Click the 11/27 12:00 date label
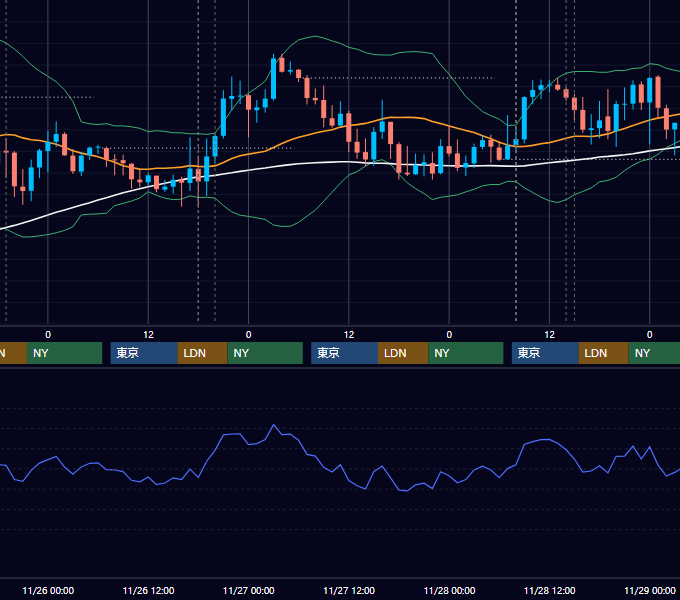The width and height of the screenshot is (680, 600). point(349,590)
